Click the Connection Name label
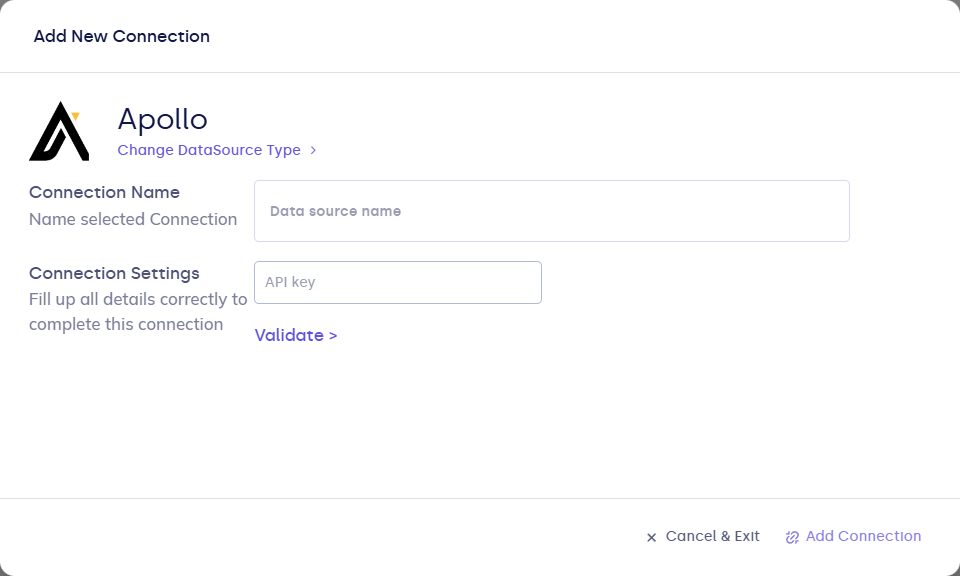The height and width of the screenshot is (576, 960). pos(105,192)
